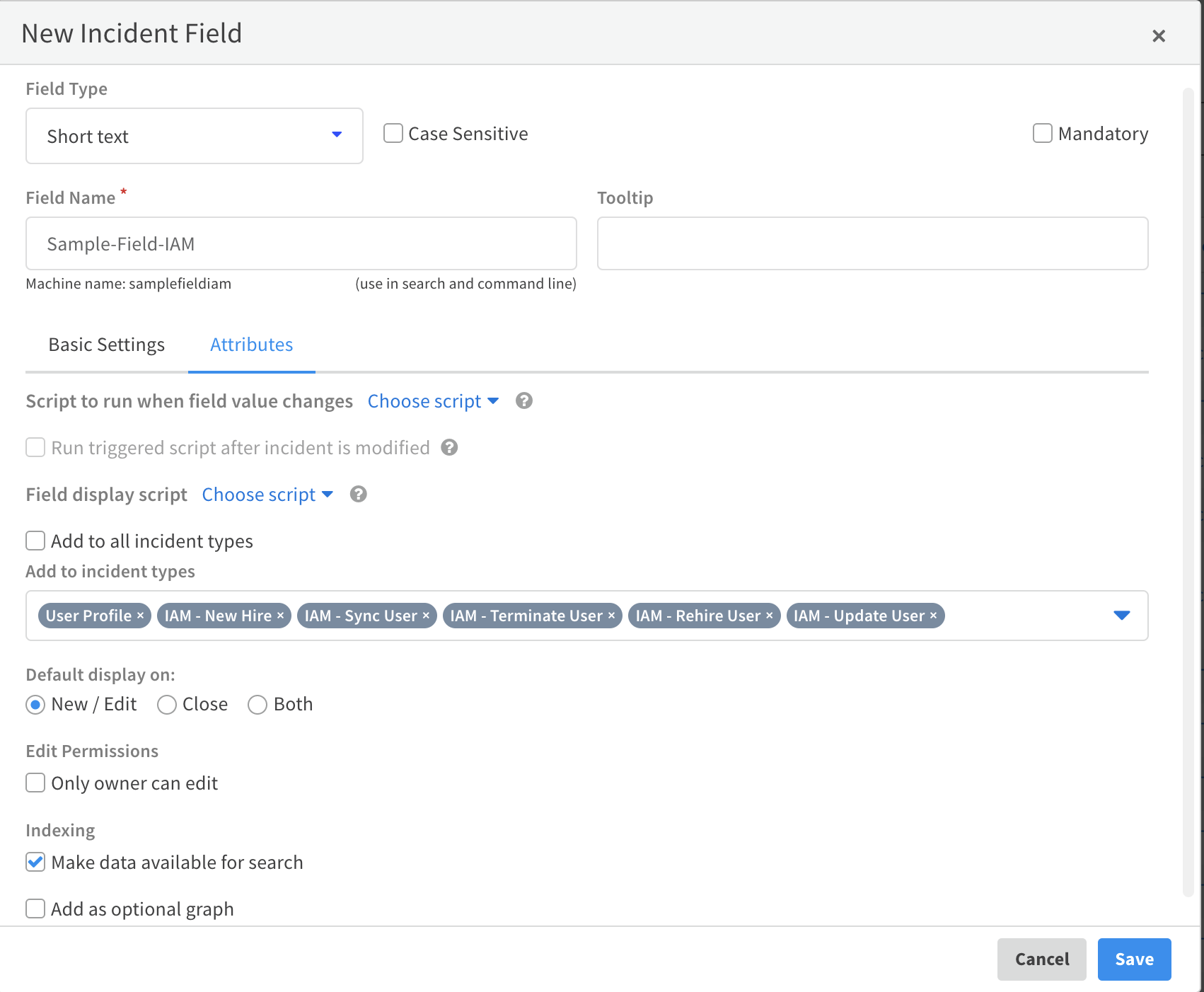Remove the User Profile incident type tag
Image resolution: width=1204 pixels, height=992 pixels.
point(140,616)
